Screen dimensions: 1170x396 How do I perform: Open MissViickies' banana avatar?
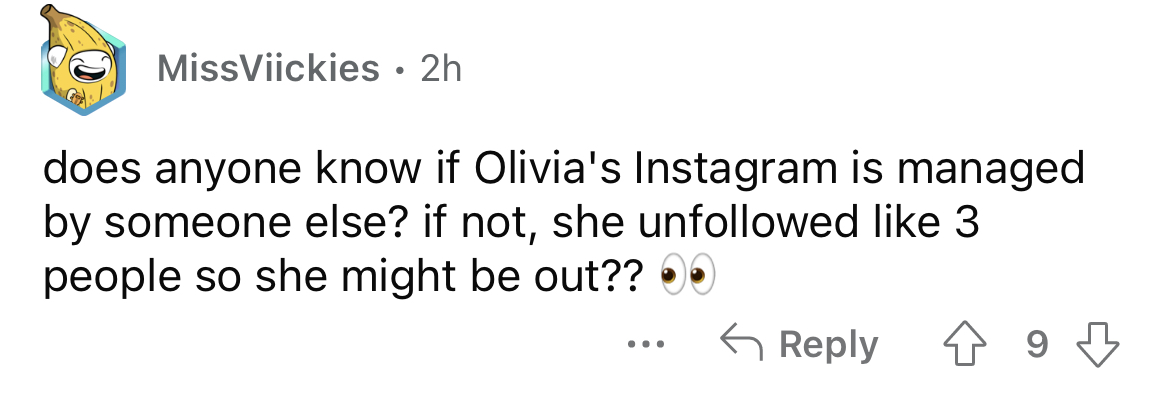coord(83,61)
